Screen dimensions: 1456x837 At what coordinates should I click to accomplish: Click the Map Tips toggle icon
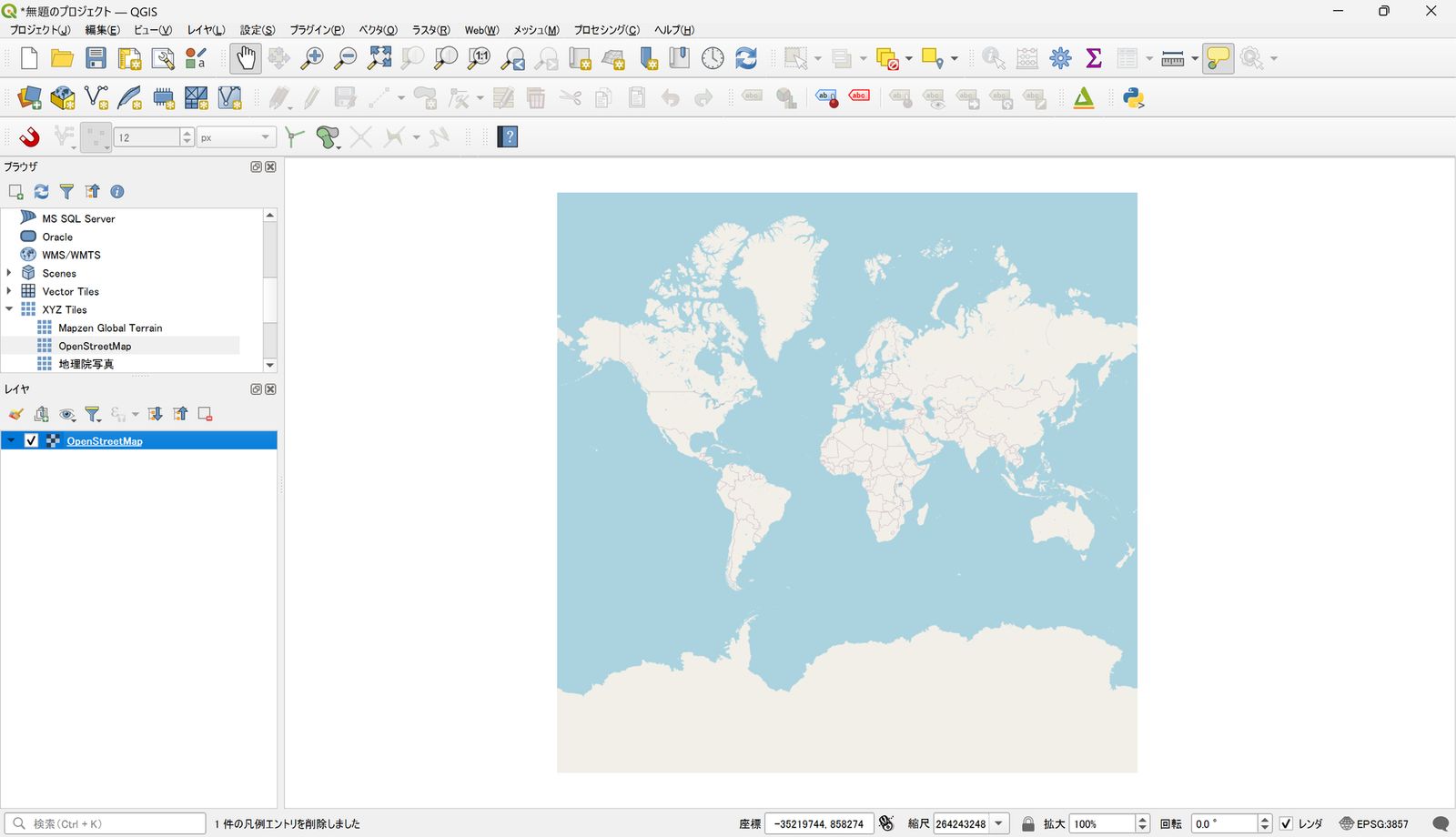pyautogui.click(x=1218, y=58)
